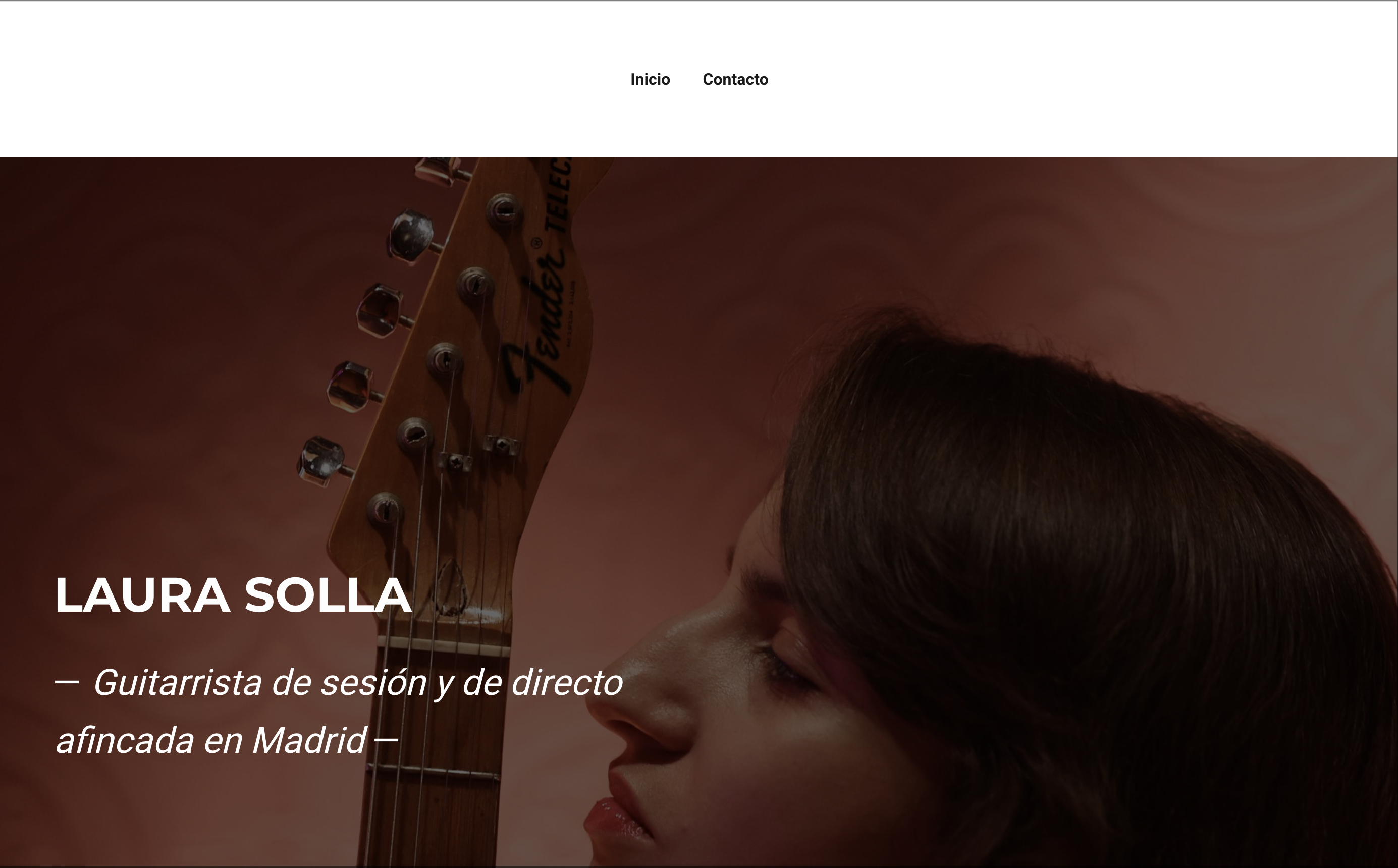Screen dimensions: 1398x868
Task: Click the TELEC lettering on the headstock
Action: (559, 195)
